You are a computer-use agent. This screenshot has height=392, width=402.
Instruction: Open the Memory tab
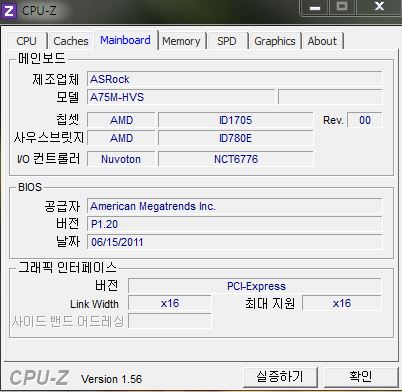[x=181, y=41]
